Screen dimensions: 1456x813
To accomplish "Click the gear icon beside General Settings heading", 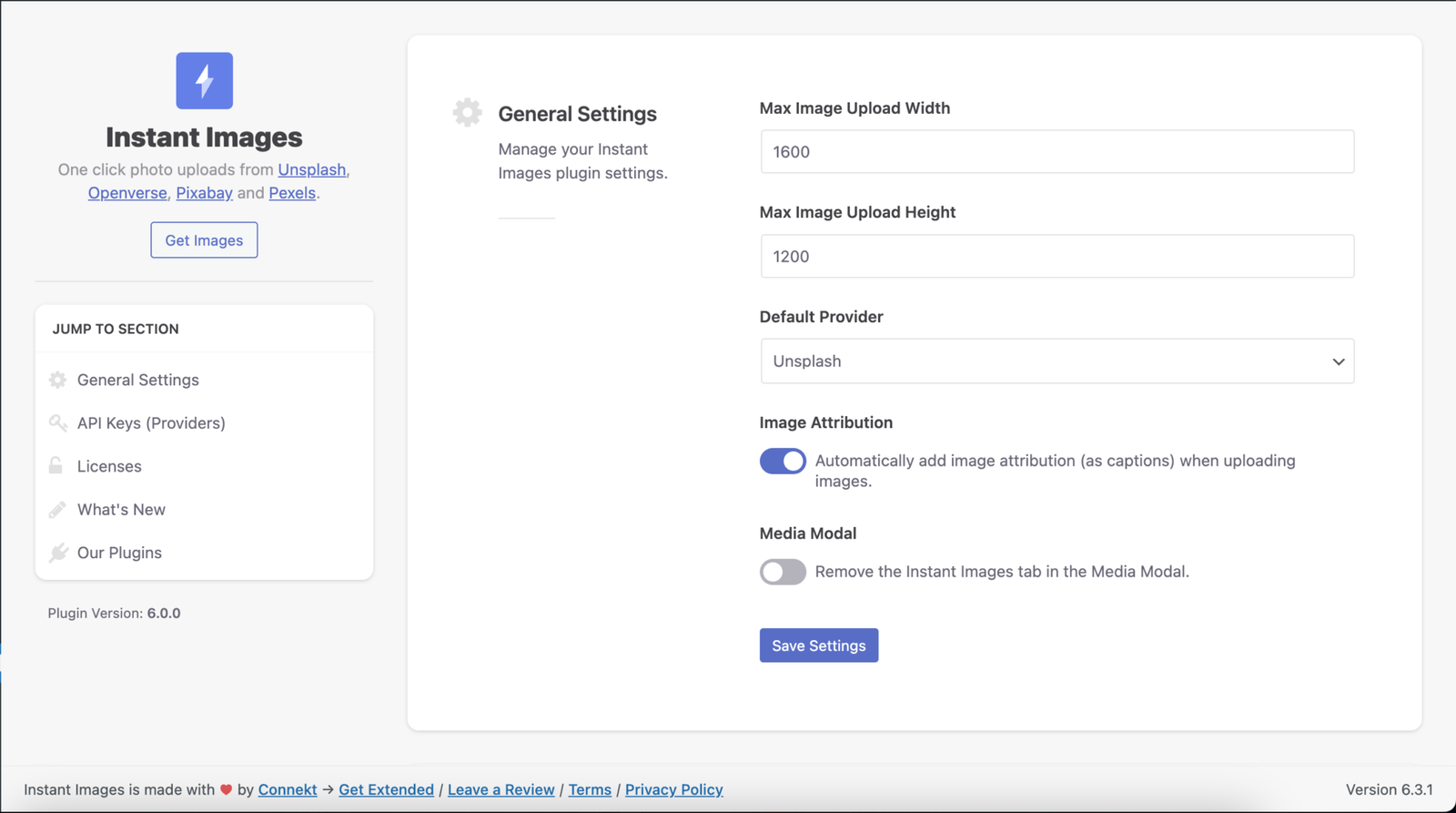I will 467,113.
